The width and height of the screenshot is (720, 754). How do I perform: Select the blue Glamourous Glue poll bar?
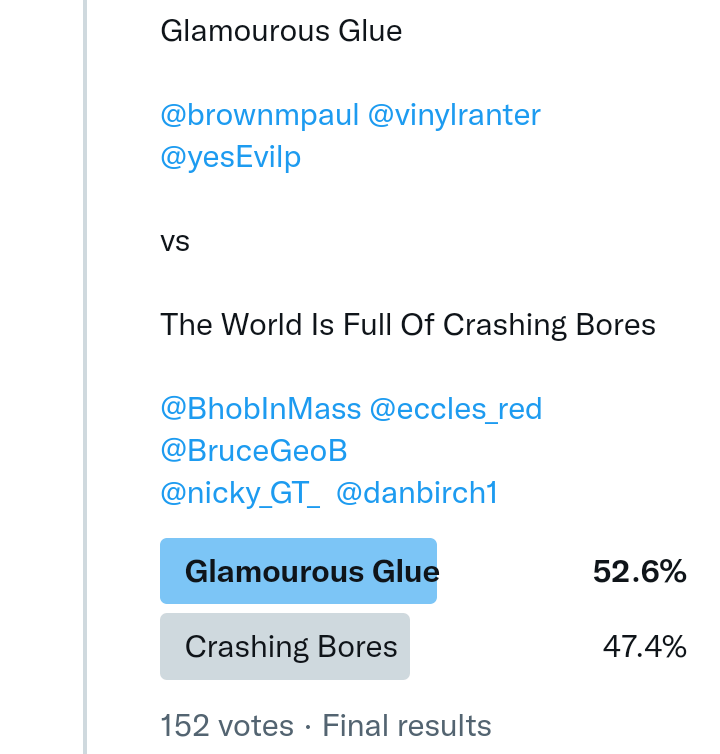click(x=298, y=571)
